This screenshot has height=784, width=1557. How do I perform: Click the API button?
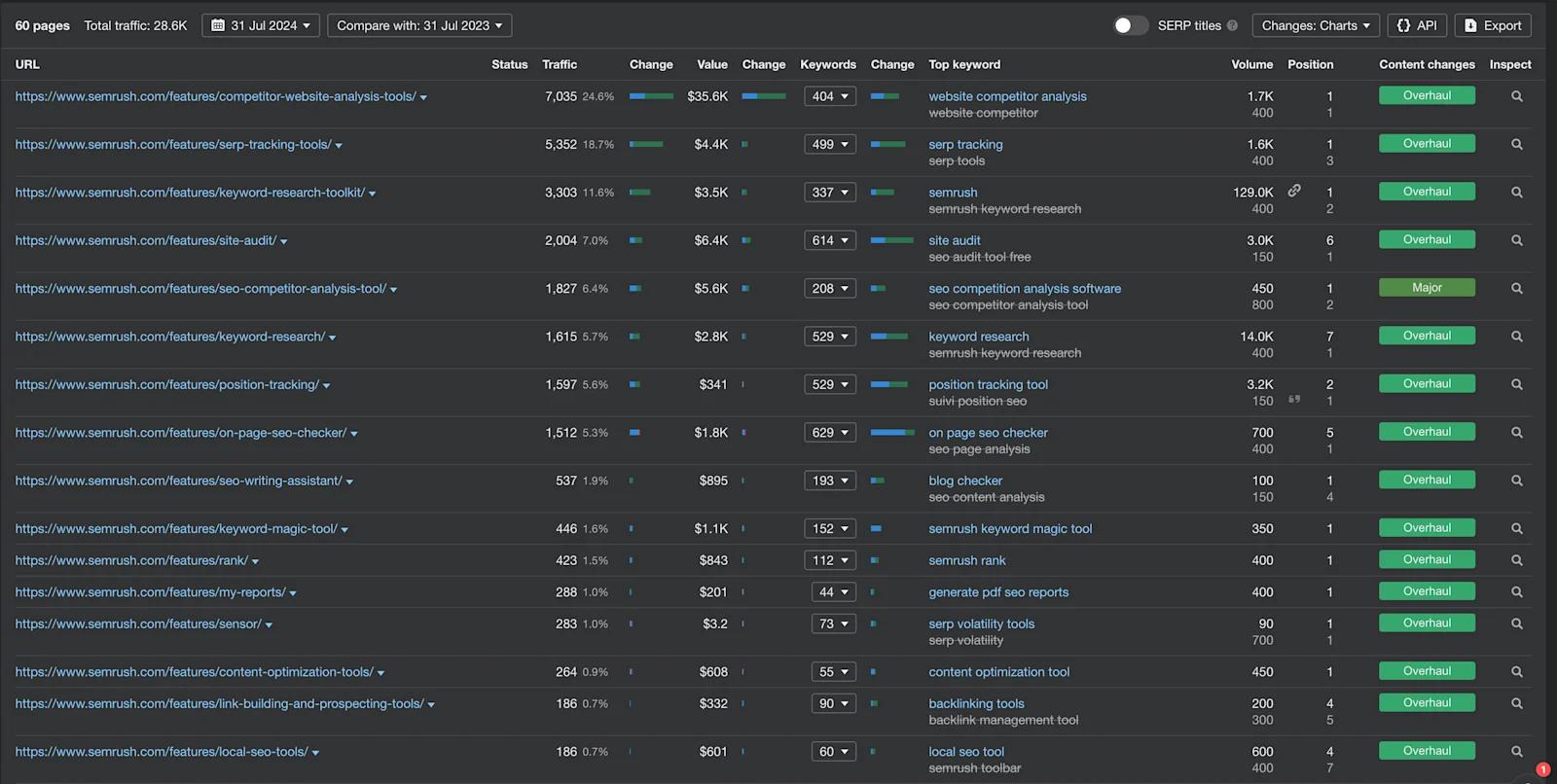[x=1417, y=25]
